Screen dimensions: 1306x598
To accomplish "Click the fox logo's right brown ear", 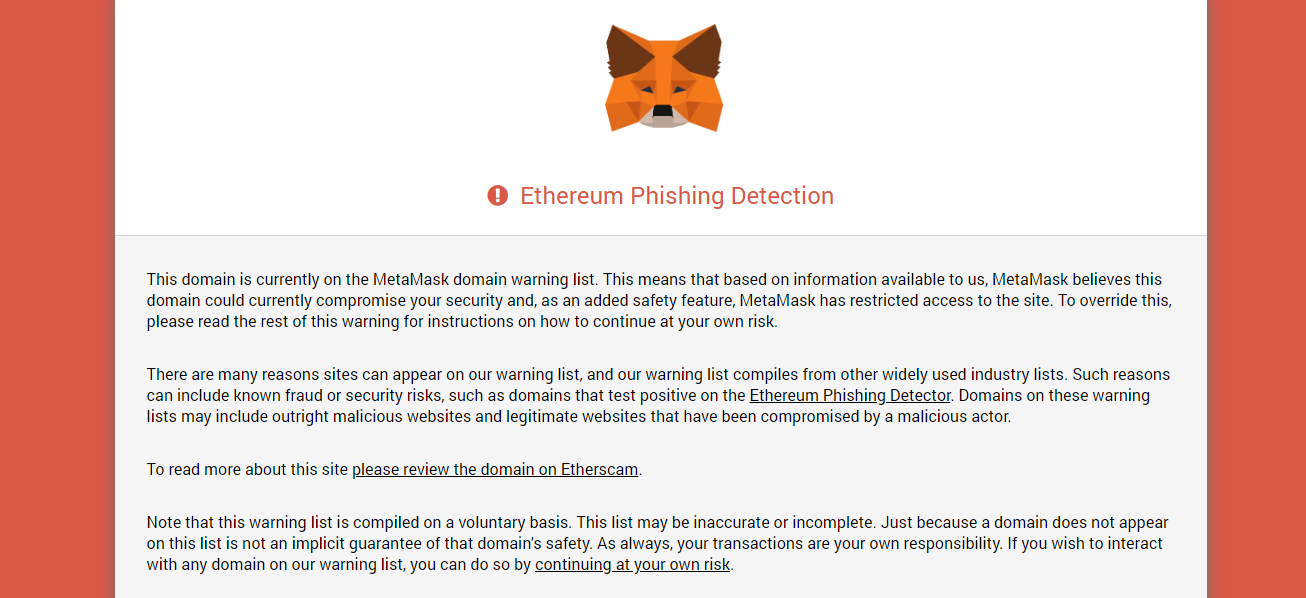I will pyautogui.click(x=700, y=53).
